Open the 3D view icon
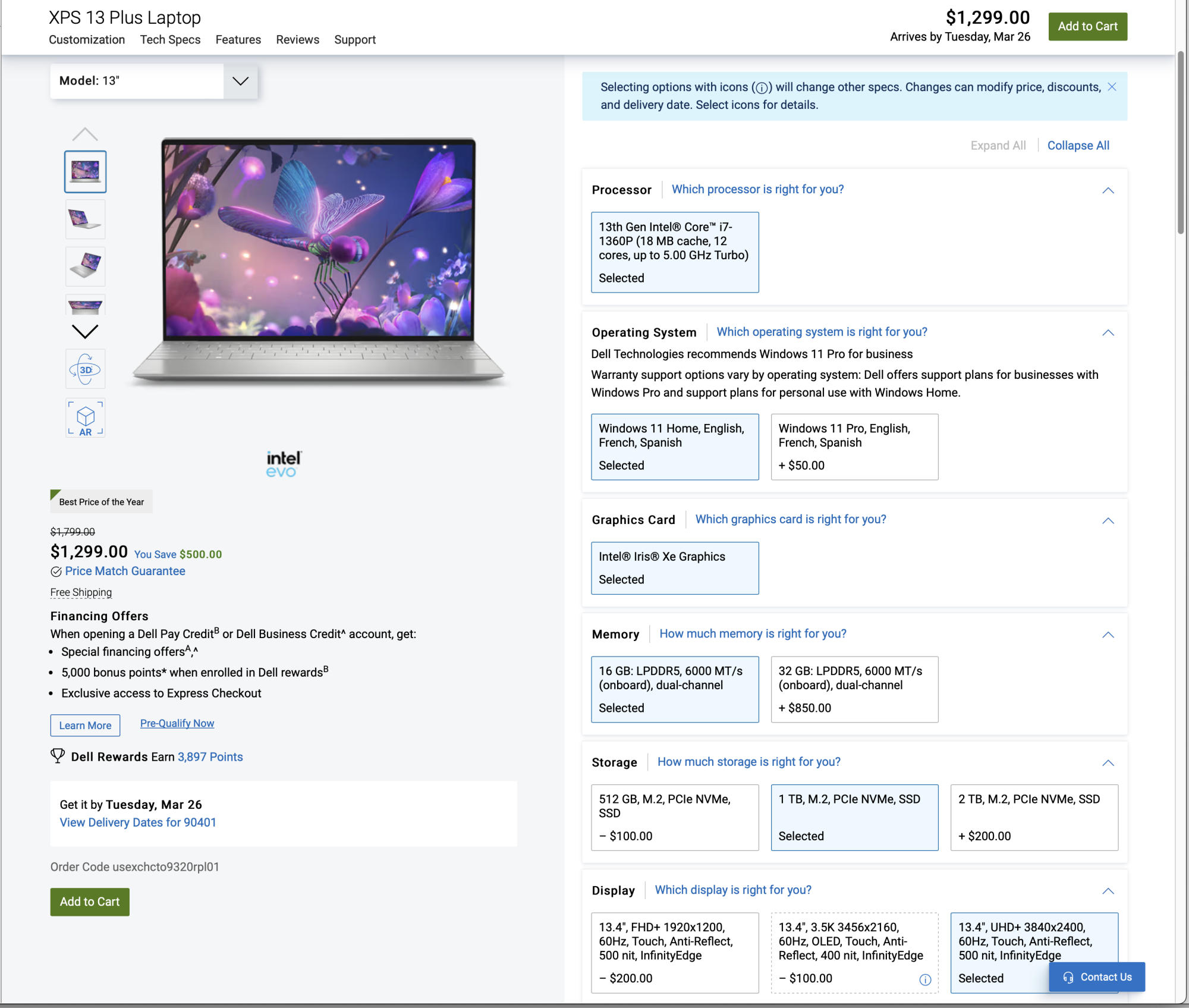Screen dimensions: 1189x1008 coord(85,370)
